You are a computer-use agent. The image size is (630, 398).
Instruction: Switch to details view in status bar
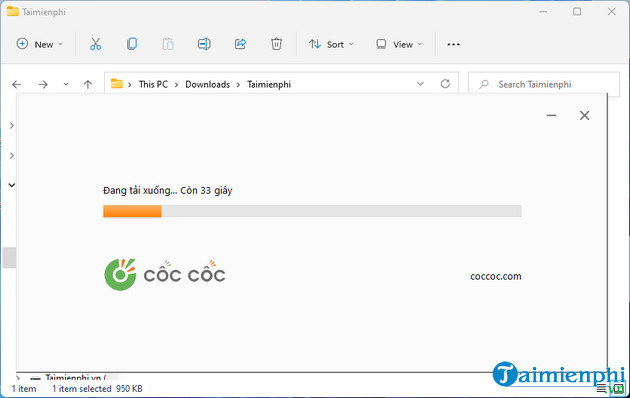[601, 388]
